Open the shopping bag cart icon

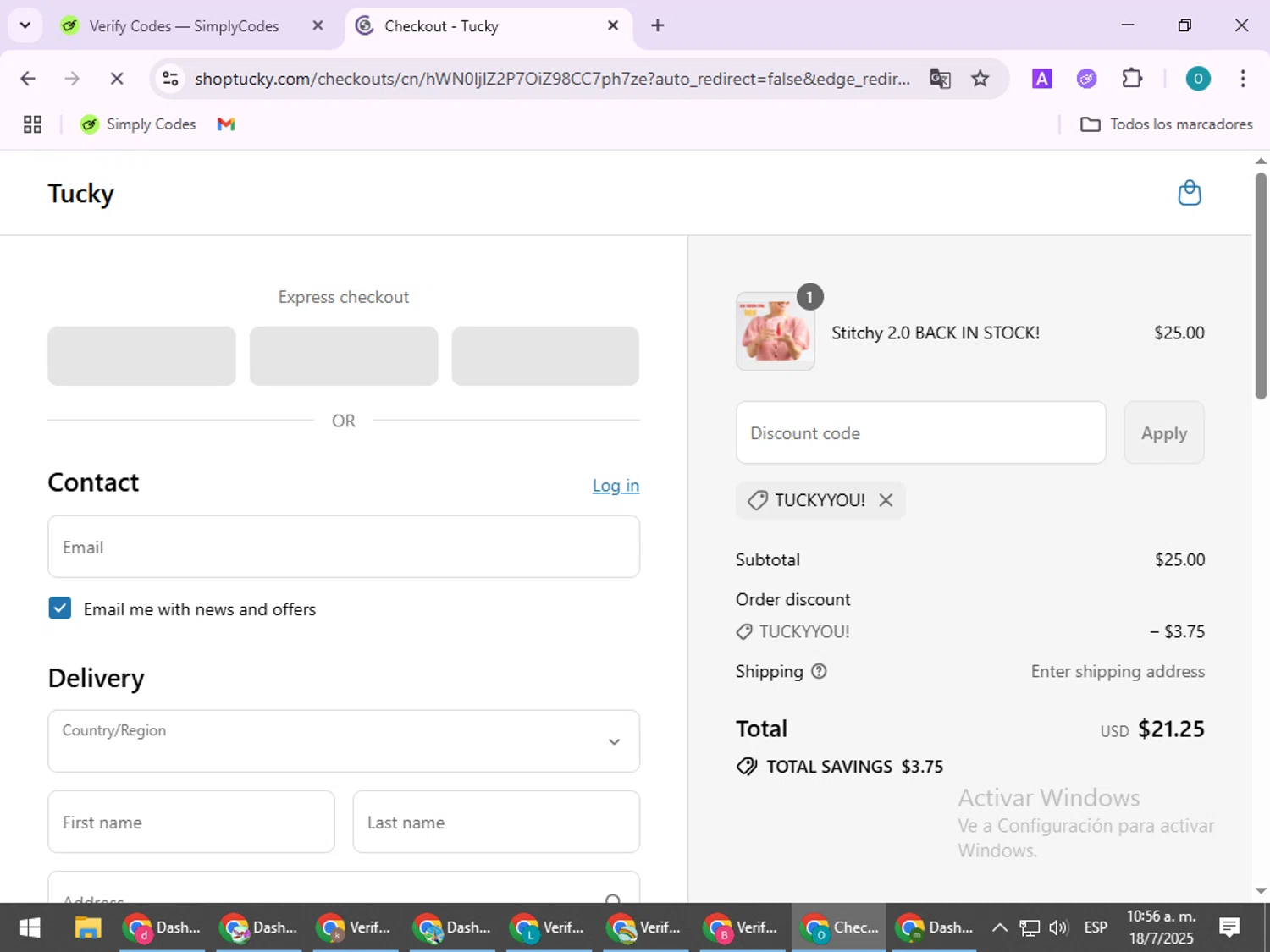(1190, 193)
